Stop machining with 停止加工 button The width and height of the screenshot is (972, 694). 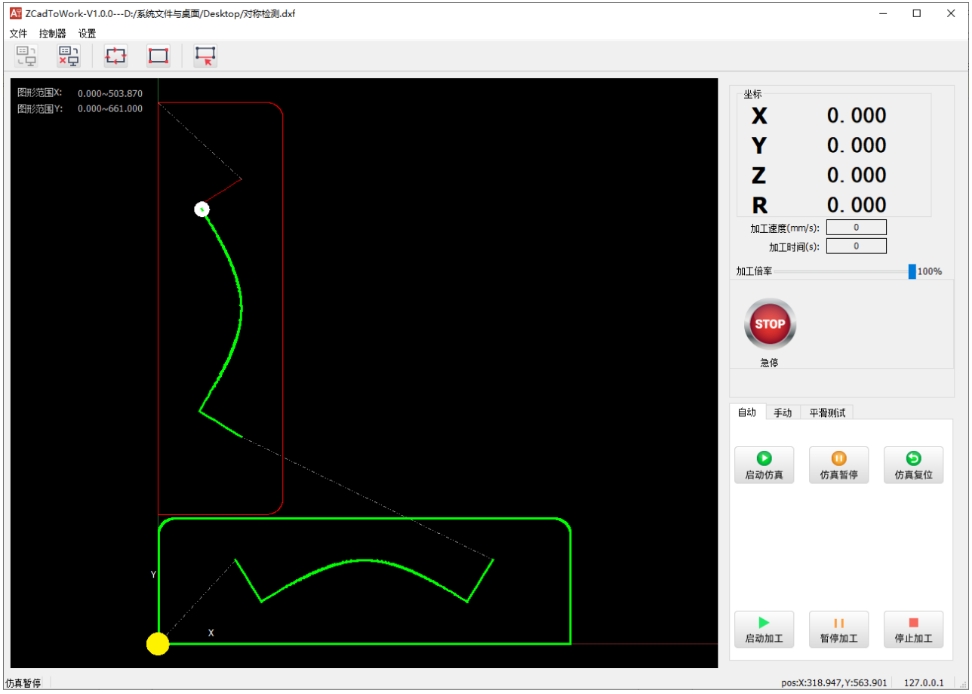point(914,630)
